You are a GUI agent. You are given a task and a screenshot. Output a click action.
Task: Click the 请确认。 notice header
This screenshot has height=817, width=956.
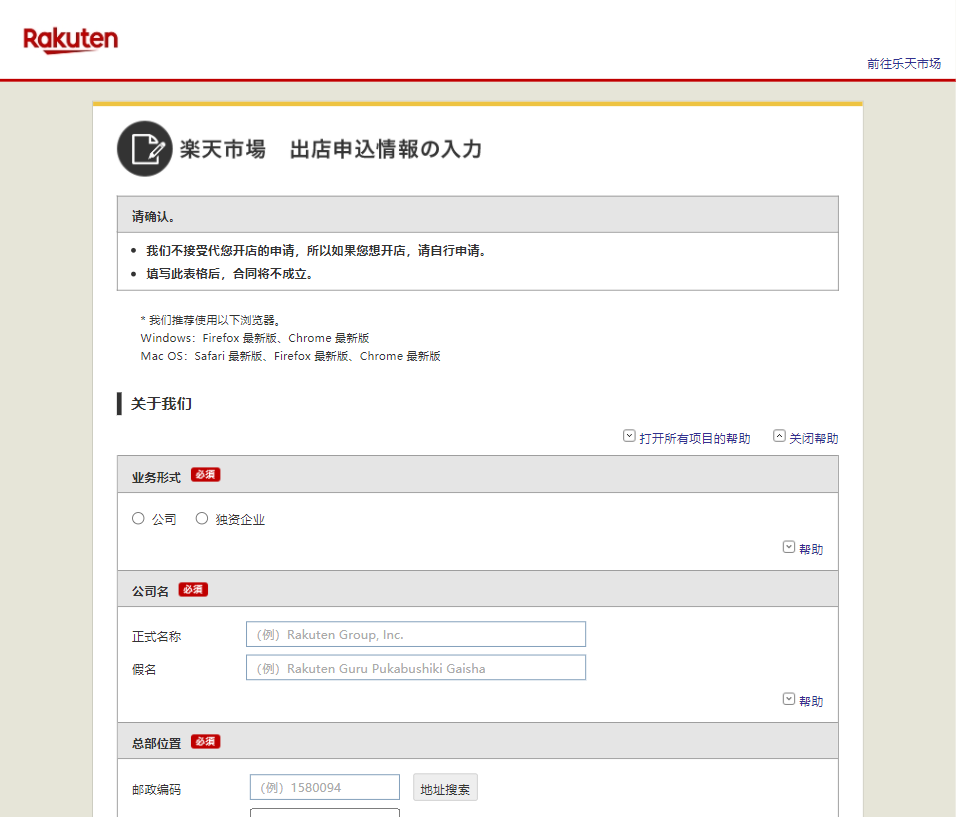point(478,215)
